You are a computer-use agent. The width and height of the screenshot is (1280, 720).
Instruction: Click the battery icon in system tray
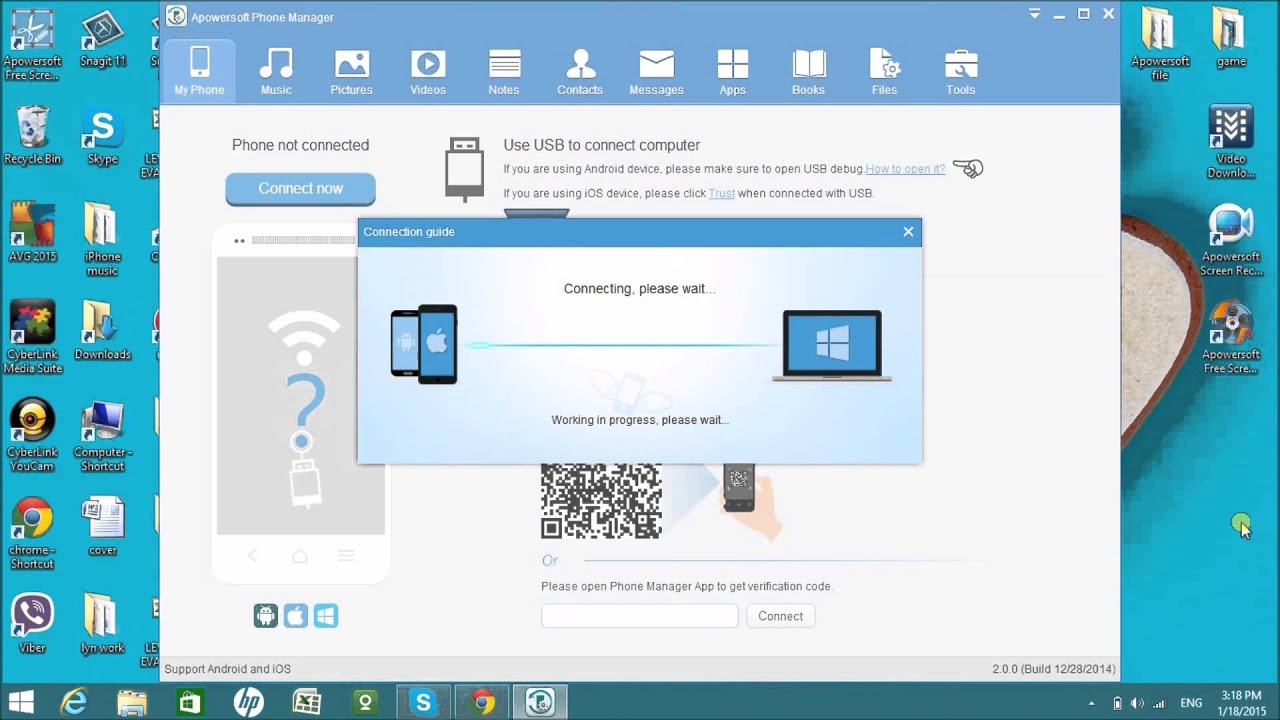click(x=1117, y=703)
